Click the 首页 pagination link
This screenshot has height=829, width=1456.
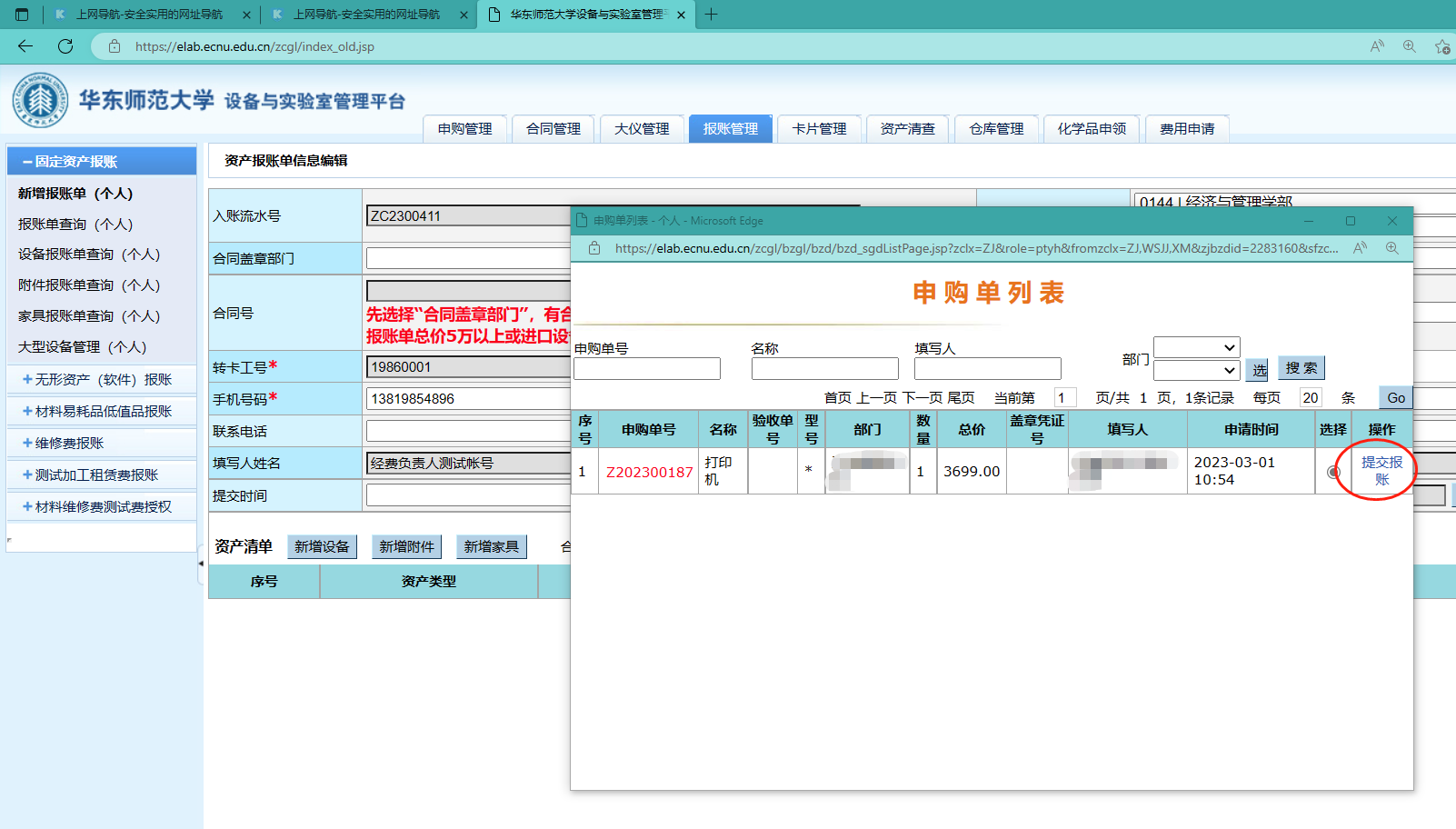[x=838, y=398]
